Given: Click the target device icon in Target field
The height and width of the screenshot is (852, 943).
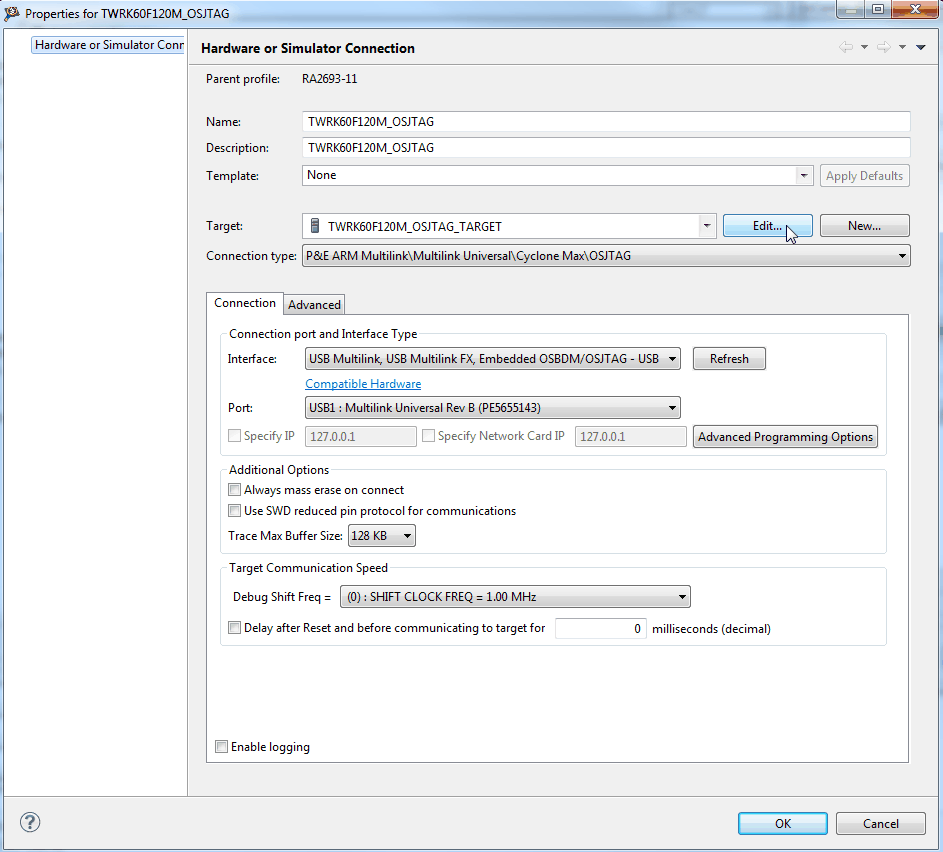Looking at the screenshot, I should [315, 226].
